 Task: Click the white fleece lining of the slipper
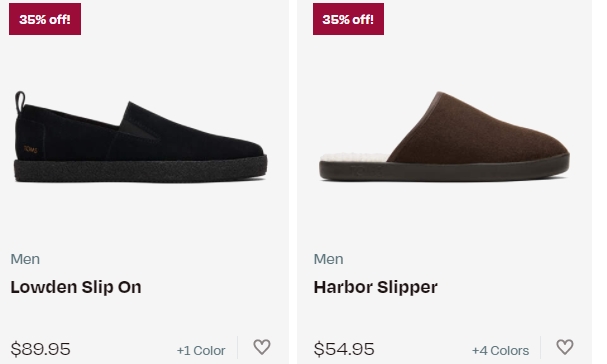pos(354,158)
